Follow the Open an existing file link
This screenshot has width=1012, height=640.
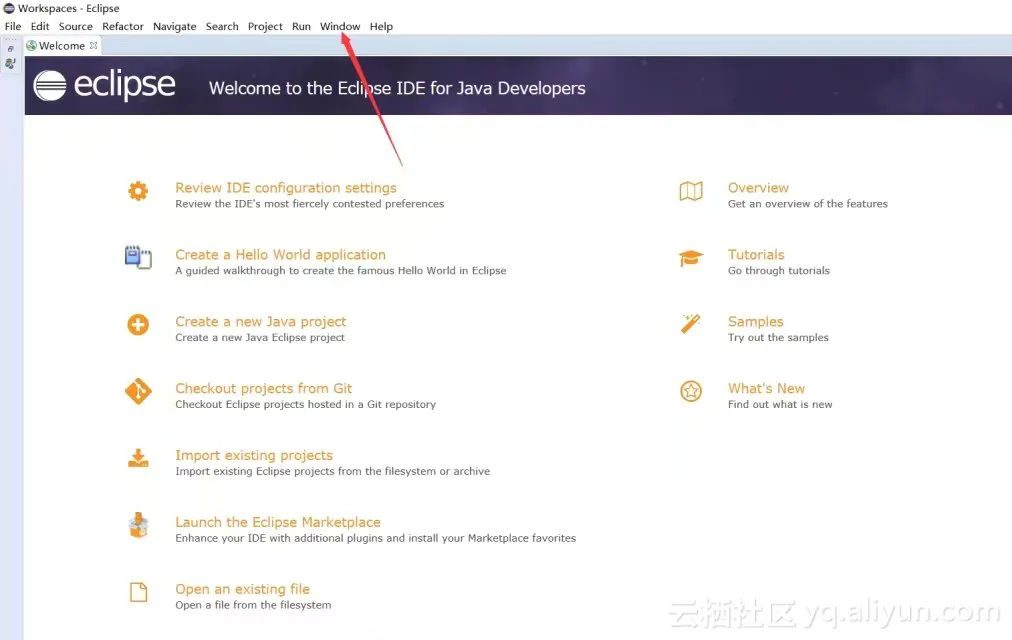243,589
